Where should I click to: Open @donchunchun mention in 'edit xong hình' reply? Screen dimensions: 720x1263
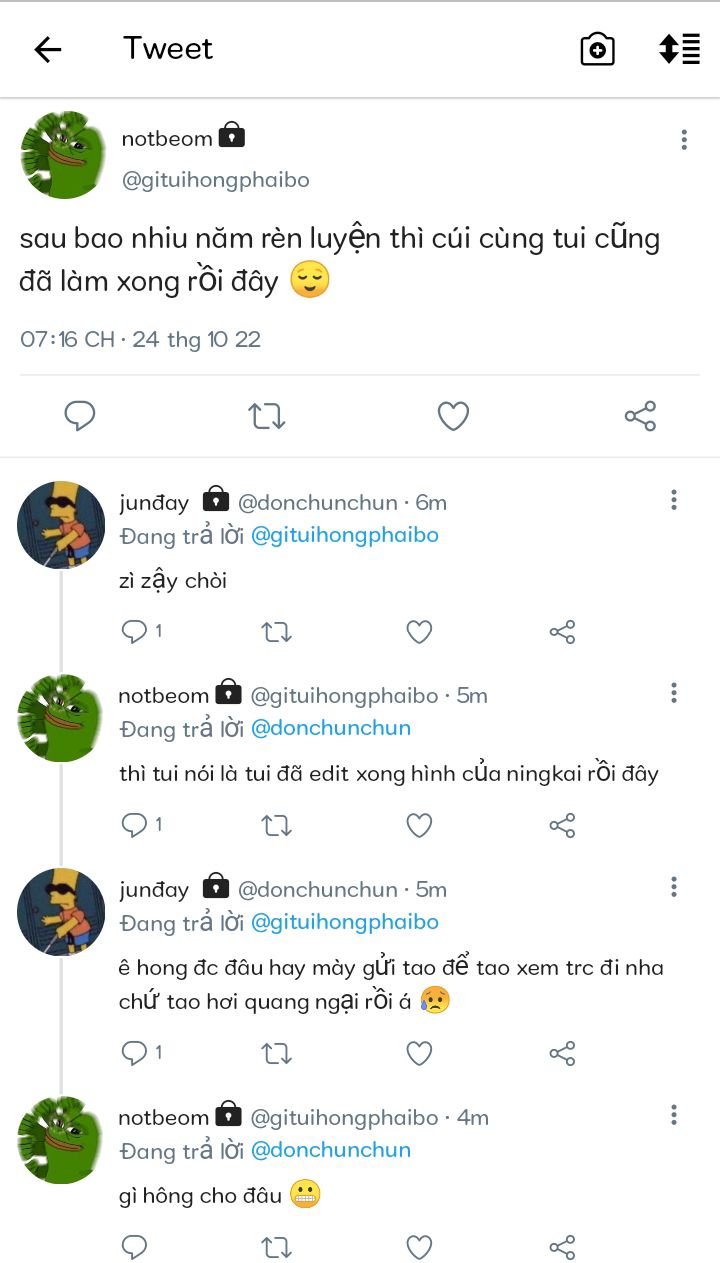click(x=331, y=728)
